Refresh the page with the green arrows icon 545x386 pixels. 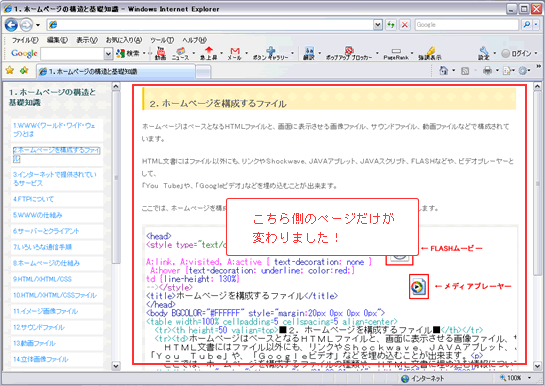391,25
